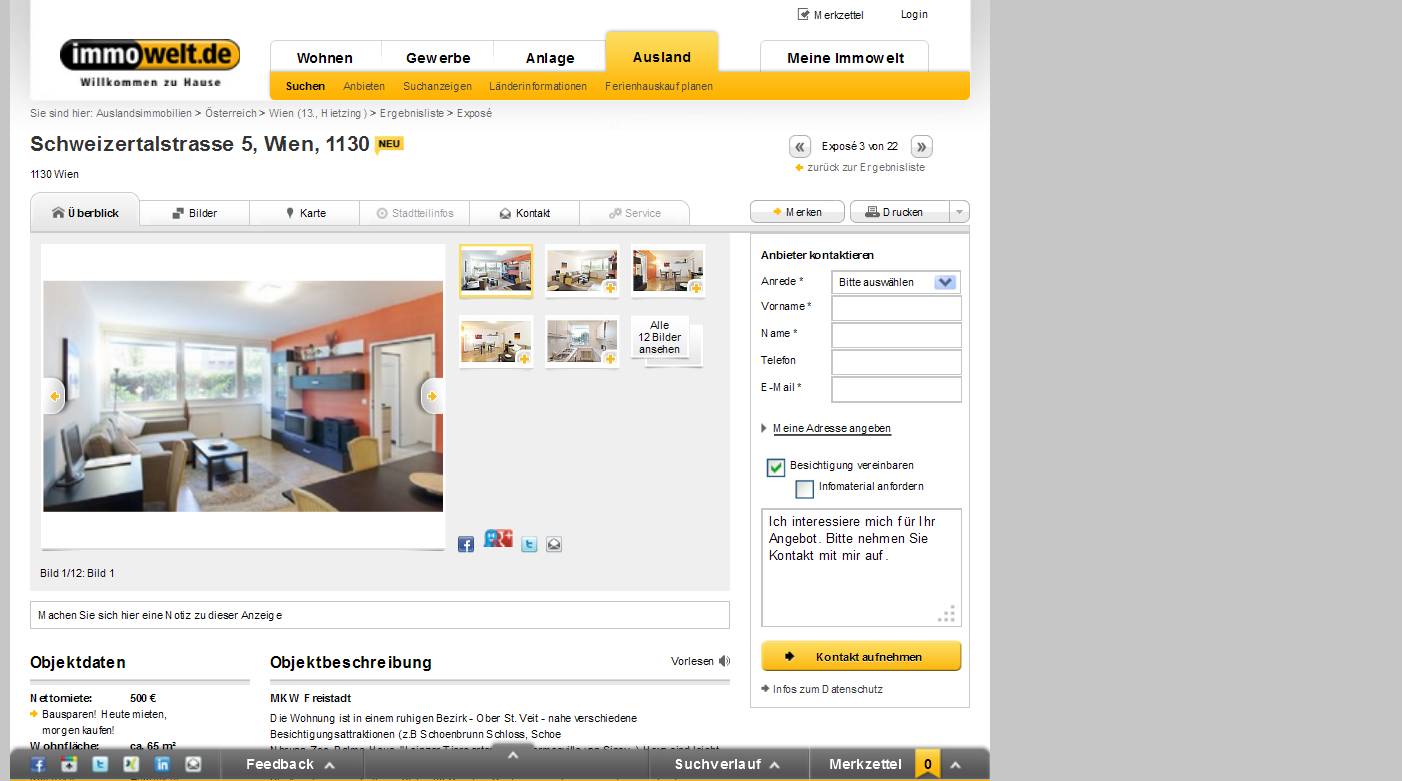This screenshot has height=781, width=1402.
Task: Enable the Besichtigung vereinbaren checkbox
Action: (x=775, y=466)
